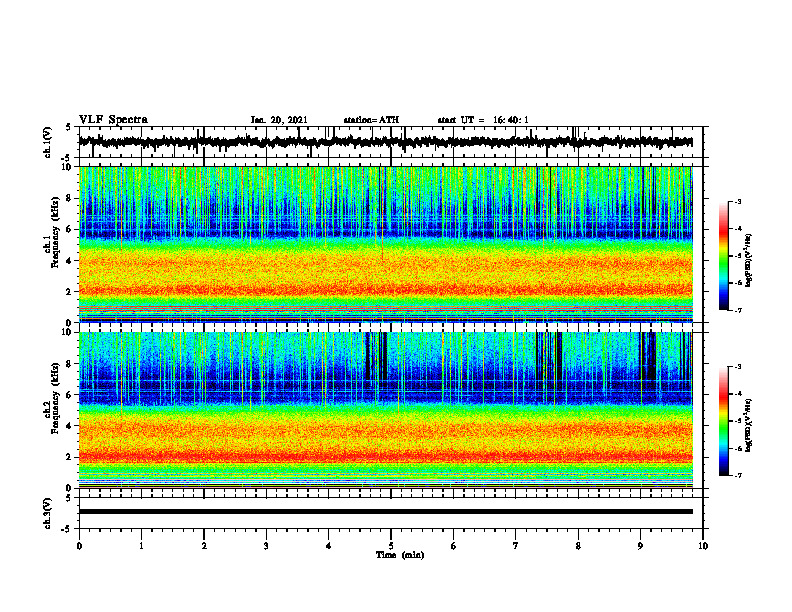Click the time axis tick label '7'
The height and width of the screenshot is (612, 792).
pos(516,546)
